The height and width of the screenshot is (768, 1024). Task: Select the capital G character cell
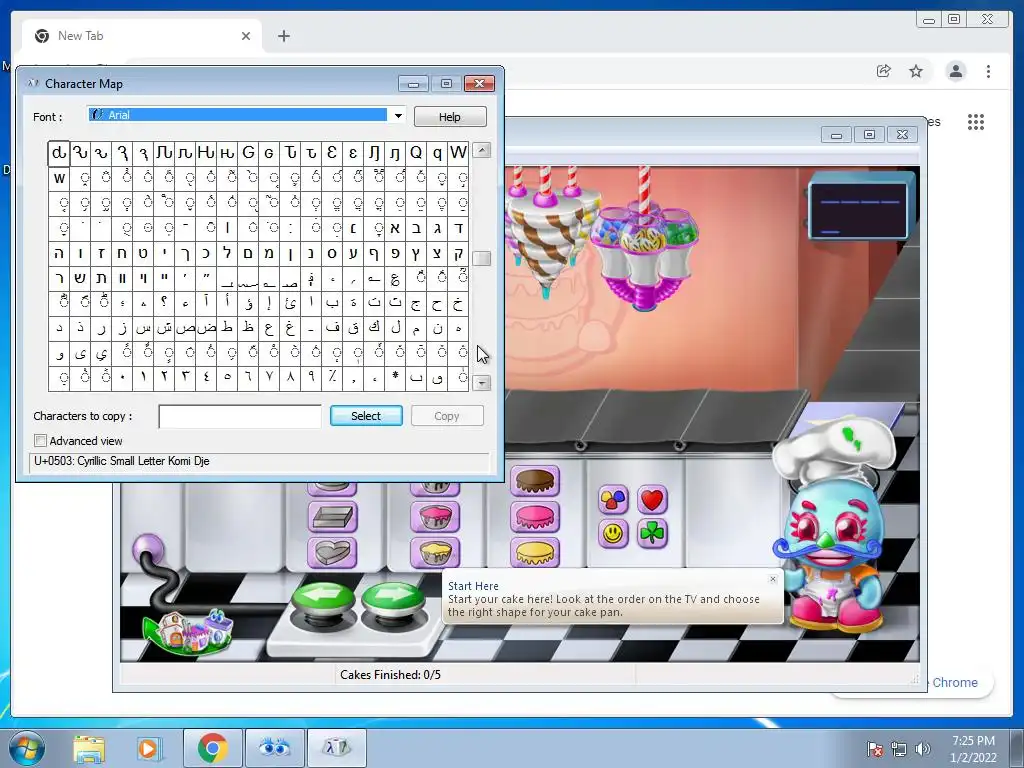pyautogui.click(x=248, y=153)
